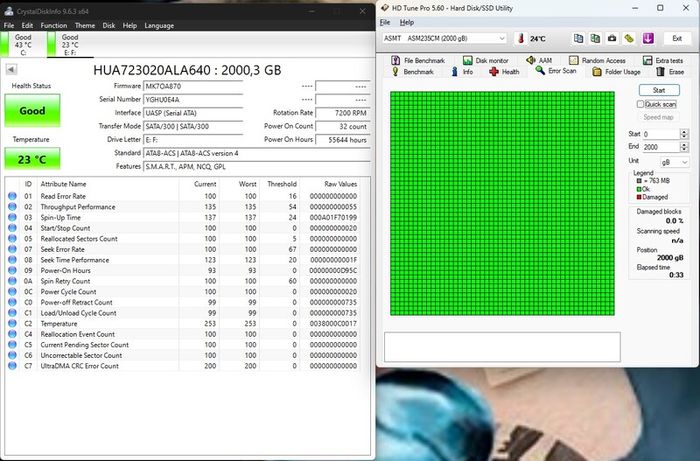700x461 pixels.
Task: Select the Error Scan tab
Action: point(556,71)
